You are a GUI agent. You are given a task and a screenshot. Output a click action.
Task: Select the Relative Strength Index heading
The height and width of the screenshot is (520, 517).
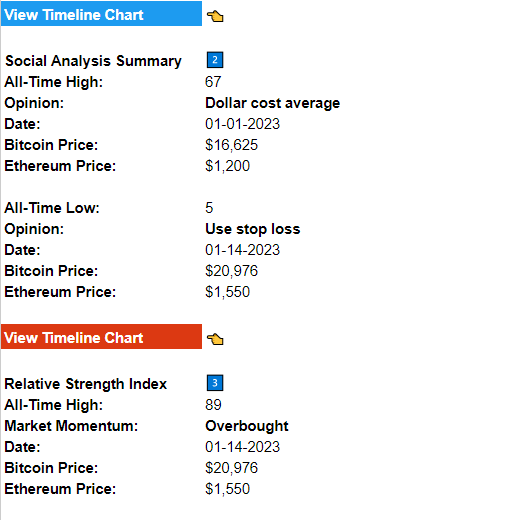[x=86, y=384]
